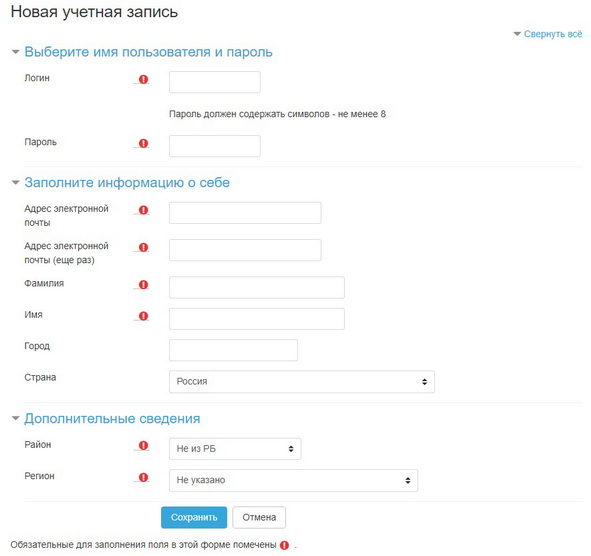Open the Страна dropdown showing Россия
591x556 pixels.
(x=302, y=381)
